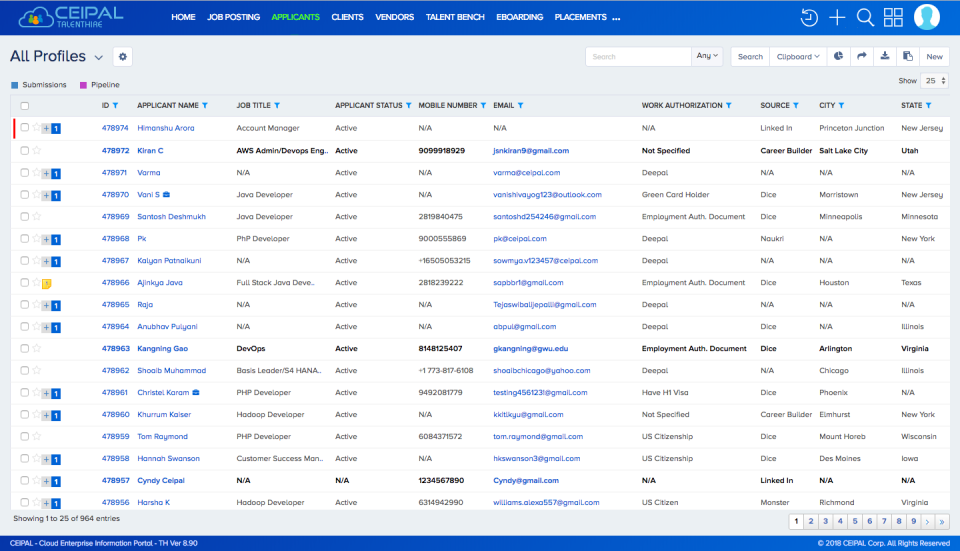Focus the profile Search input field
The image size is (960, 551).
pos(638,56)
